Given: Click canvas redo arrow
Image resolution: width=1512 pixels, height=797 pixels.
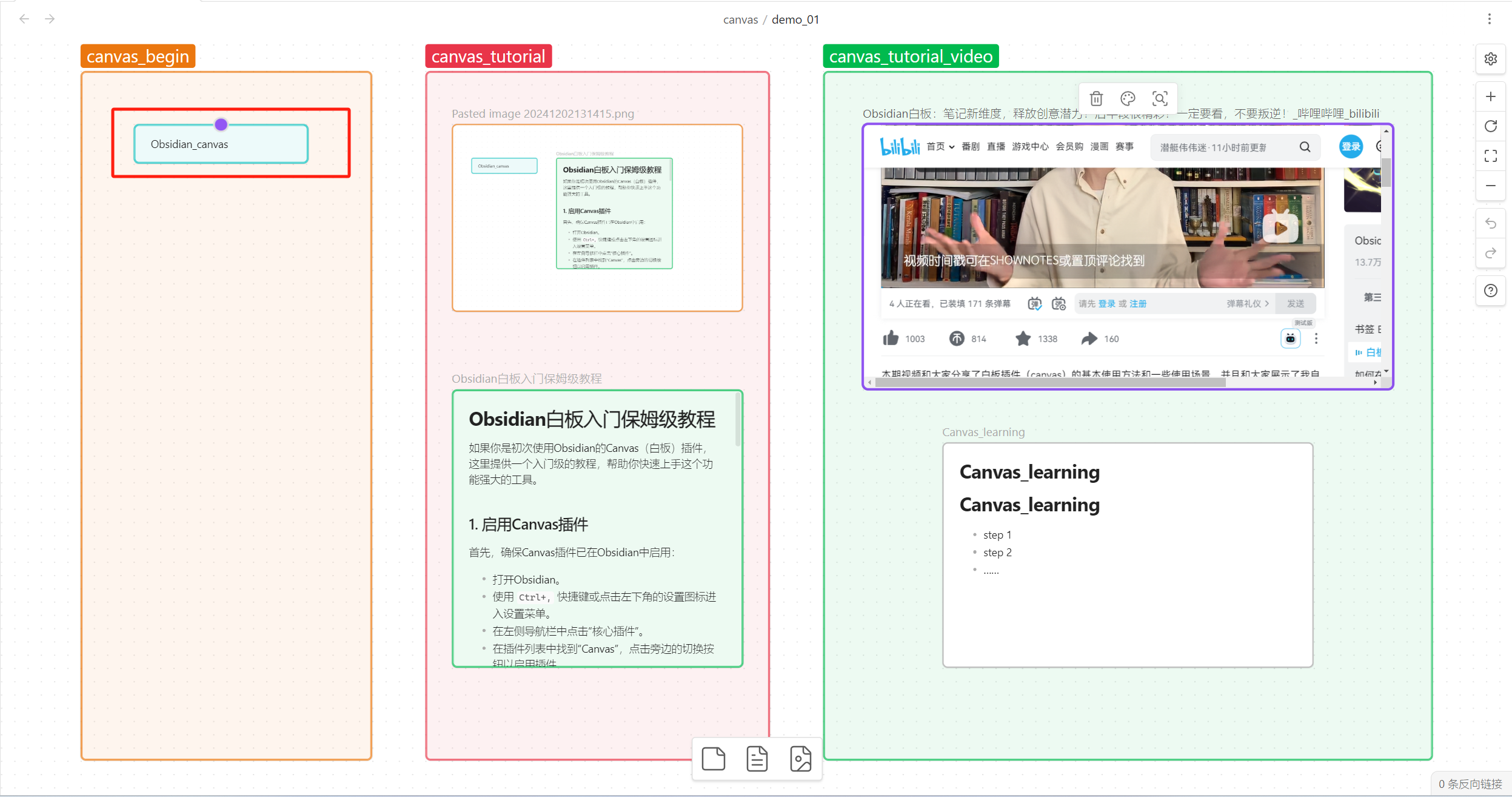Looking at the screenshot, I should pyautogui.click(x=1490, y=253).
